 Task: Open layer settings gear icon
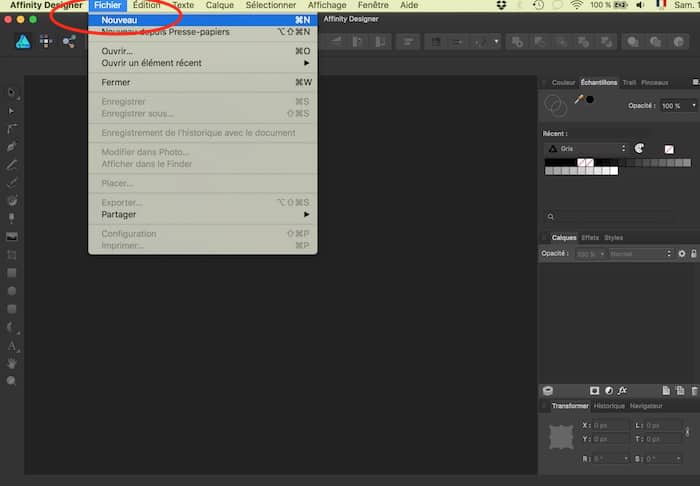tap(682, 253)
